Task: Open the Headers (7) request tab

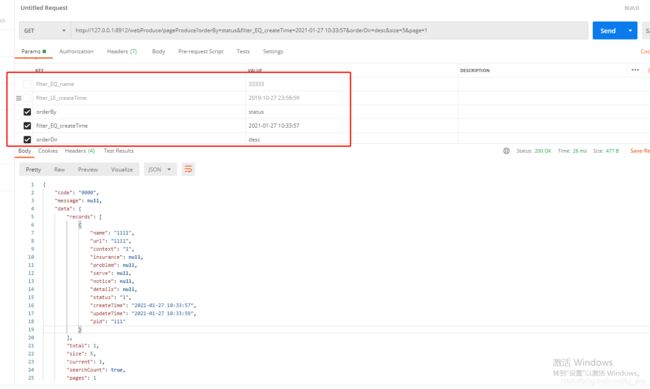Action: tap(122, 51)
